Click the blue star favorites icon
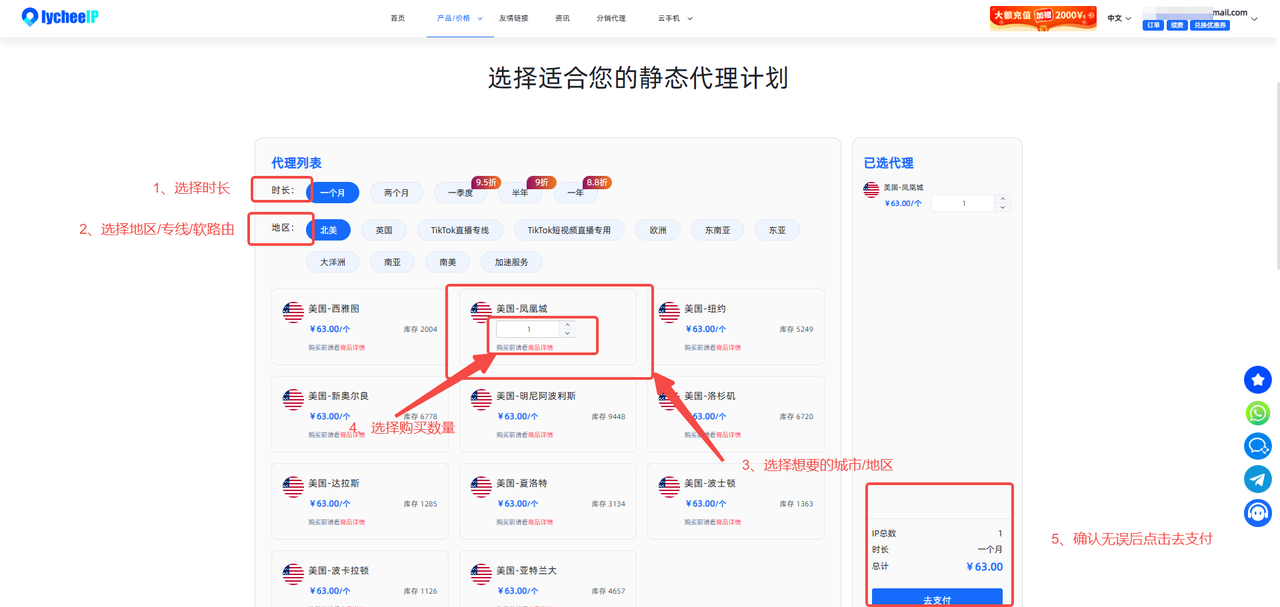The height and width of the screenshot is (607, 1280). pyautogui.click(x=1257, y=380)
